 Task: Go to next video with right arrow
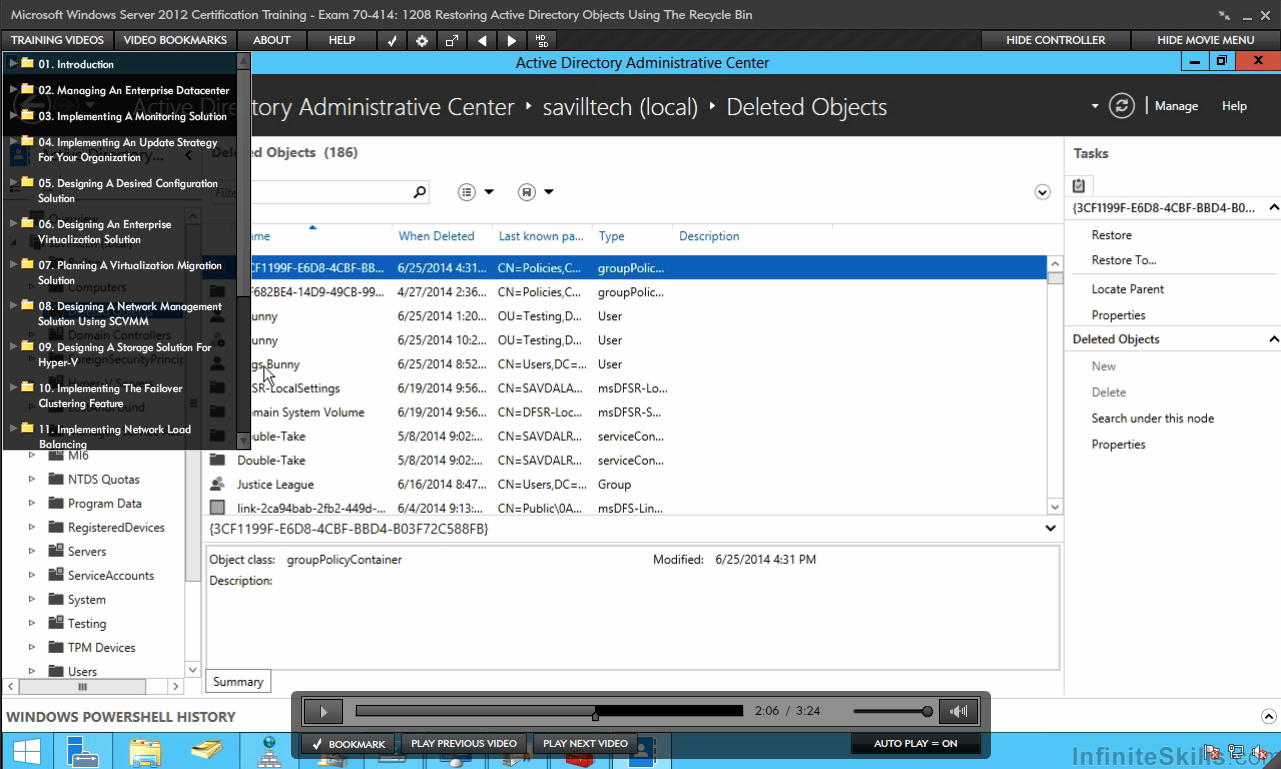tap(512, 40)
